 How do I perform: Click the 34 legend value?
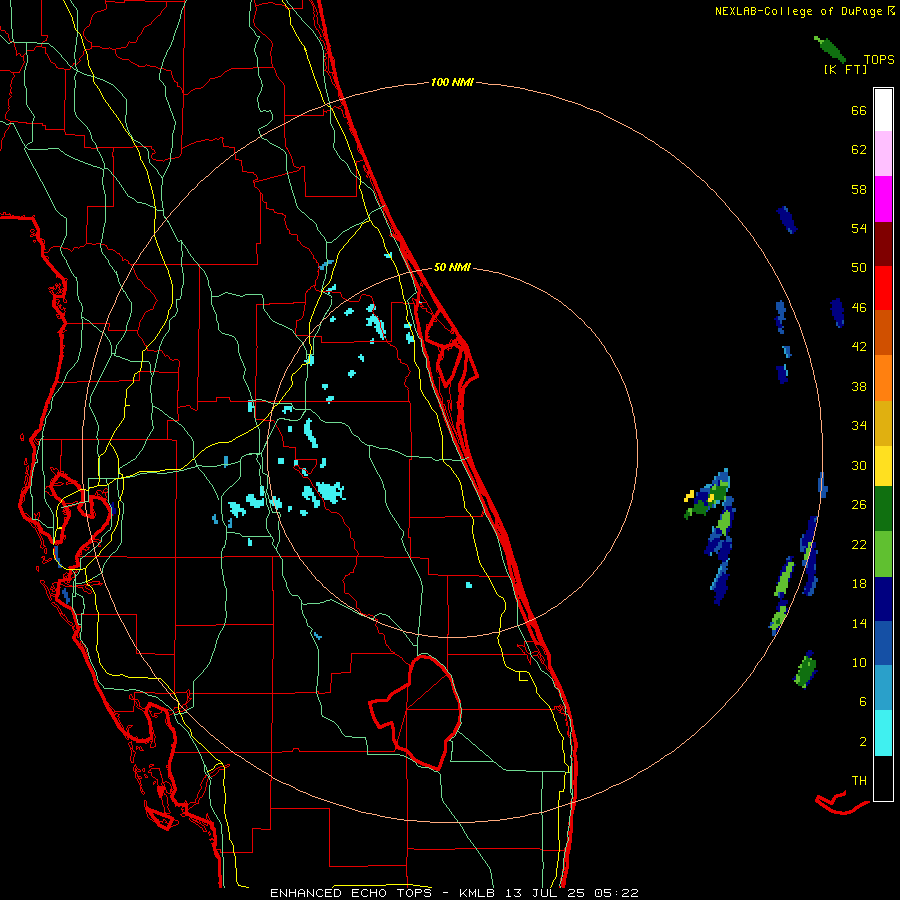[859, 426]
